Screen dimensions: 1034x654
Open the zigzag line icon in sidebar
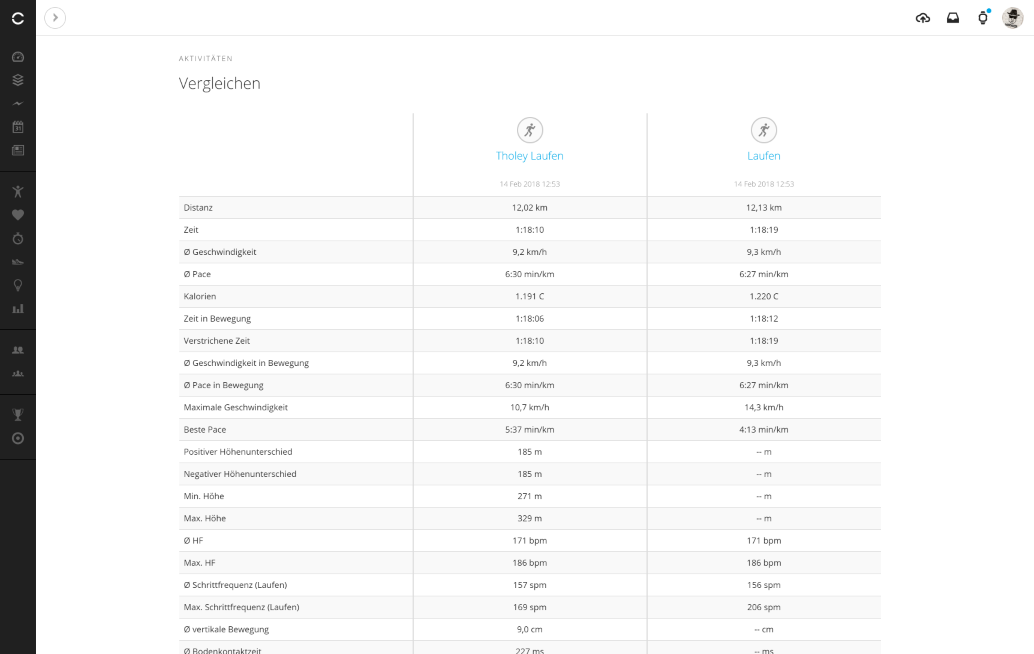pyautogui.click(x=18, y=104)
